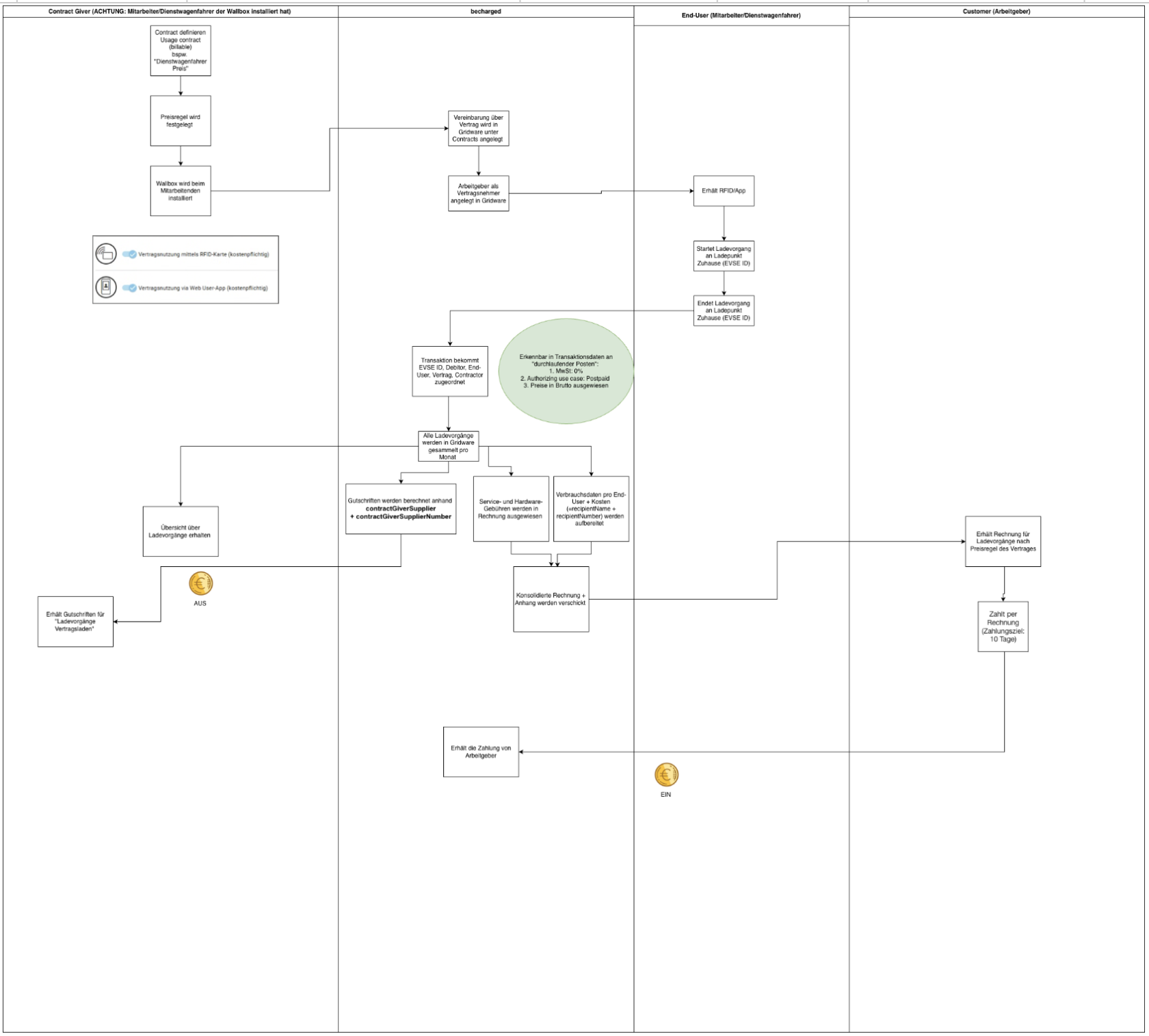This screenshot has height=1036, width=1149.
Task: Click the 'Gutschriften werden berechnet' box
Action: pos(401,509)
